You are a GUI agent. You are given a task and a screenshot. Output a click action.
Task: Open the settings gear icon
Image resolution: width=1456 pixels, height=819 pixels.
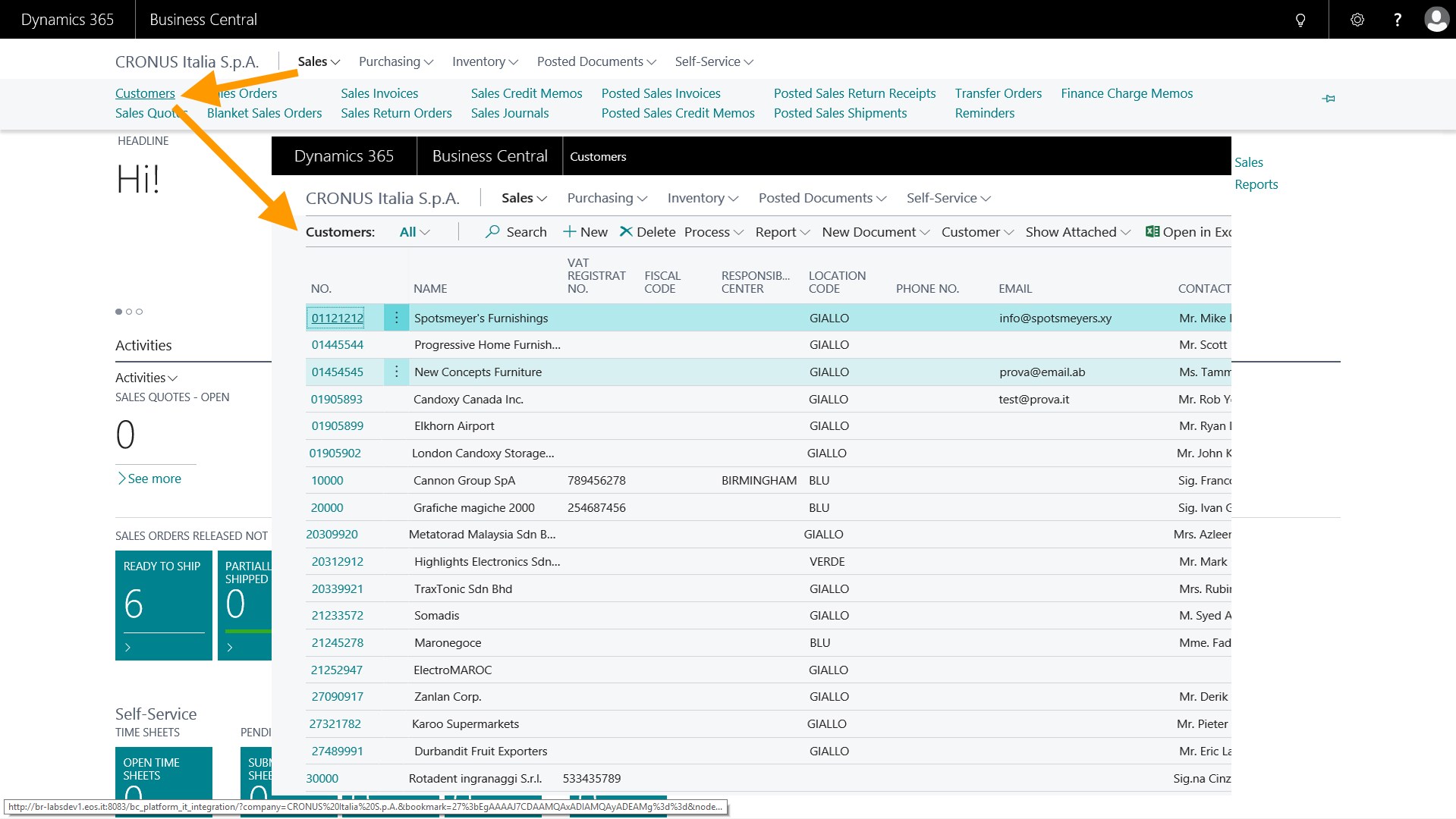pyautogui.click(x=1357, y=20)
